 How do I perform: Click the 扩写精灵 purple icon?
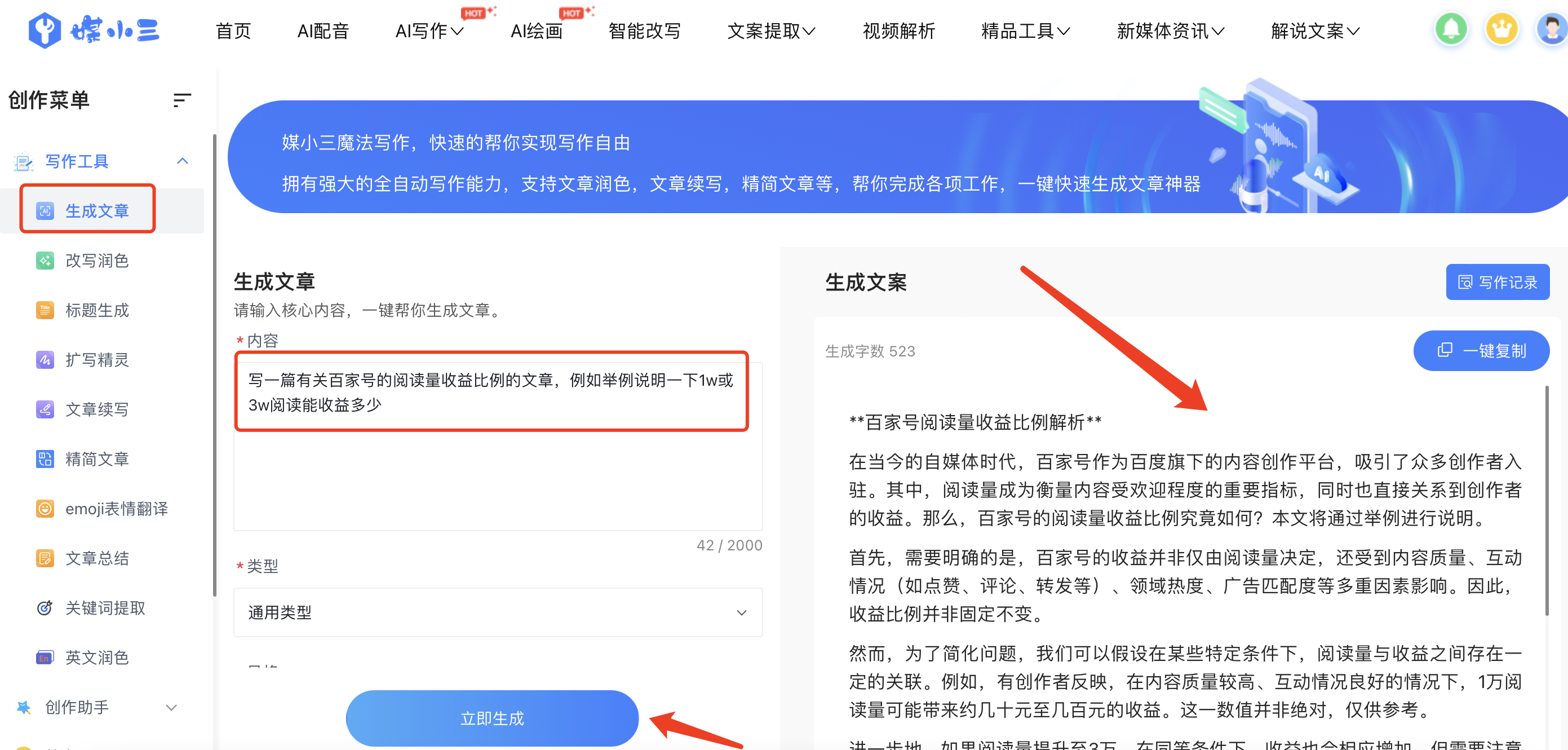[45, 360]
